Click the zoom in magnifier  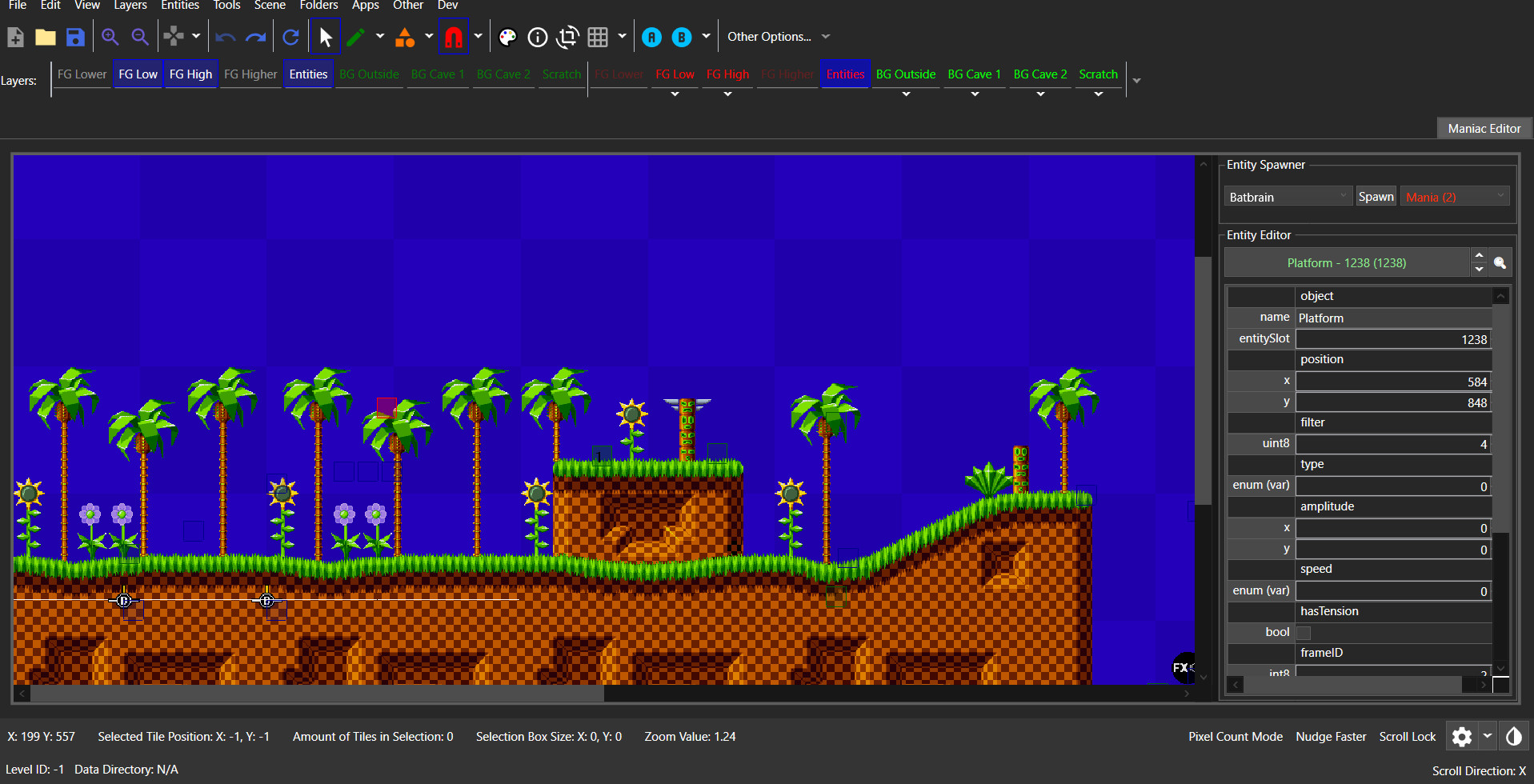(x=110, y=37)
